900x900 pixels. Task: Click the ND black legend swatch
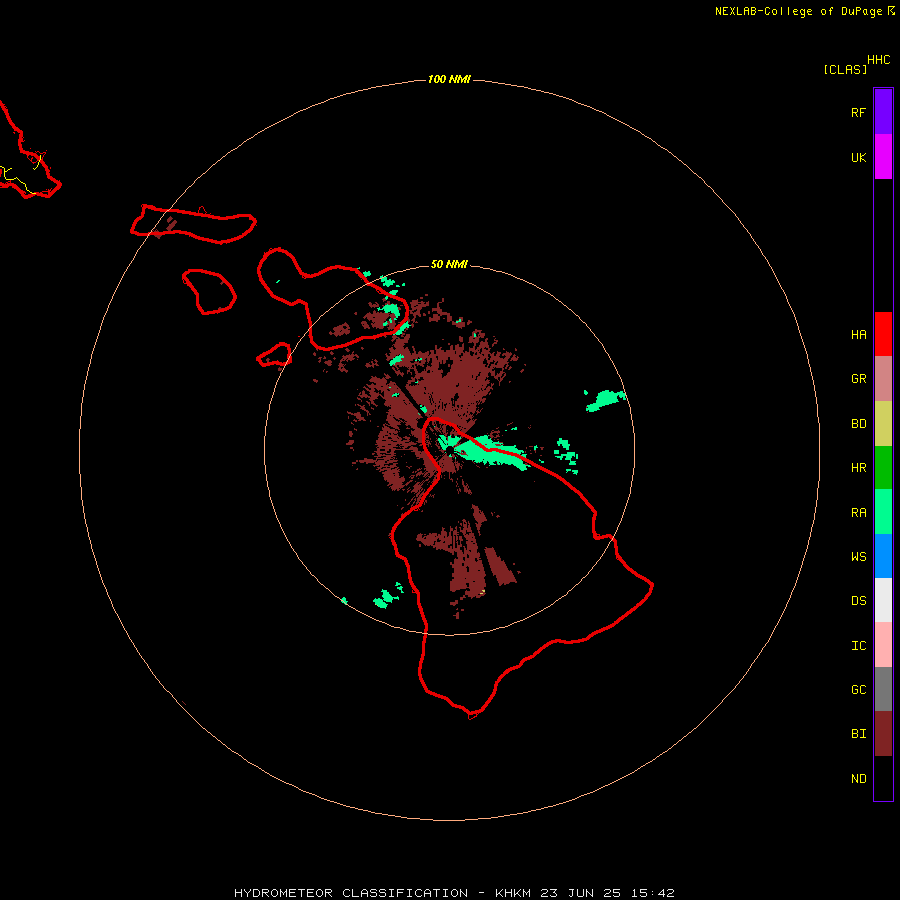(x=883, y=778)
